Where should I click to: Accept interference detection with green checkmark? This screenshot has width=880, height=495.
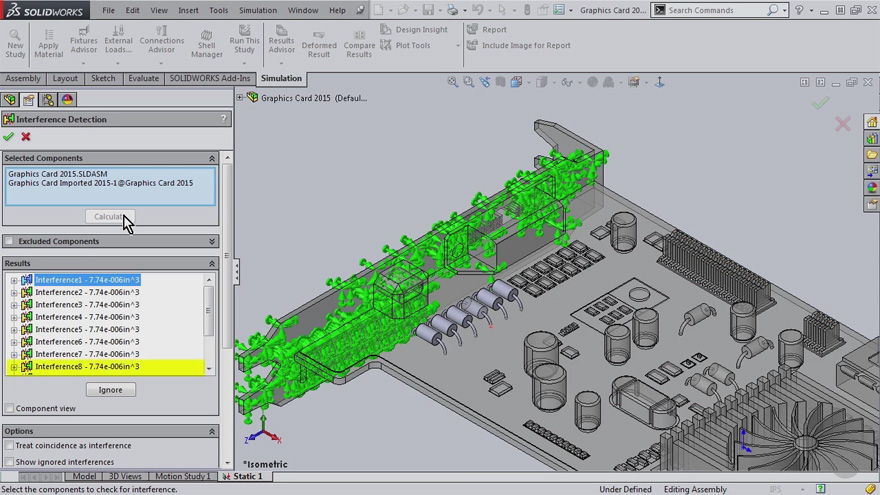pos(8,136)
